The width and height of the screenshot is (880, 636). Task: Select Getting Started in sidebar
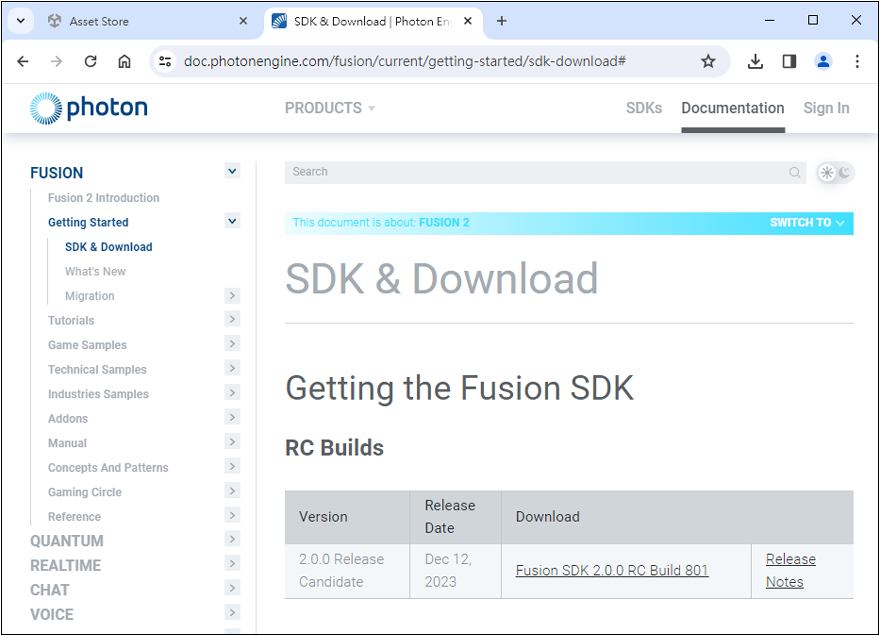coord(88,223)
